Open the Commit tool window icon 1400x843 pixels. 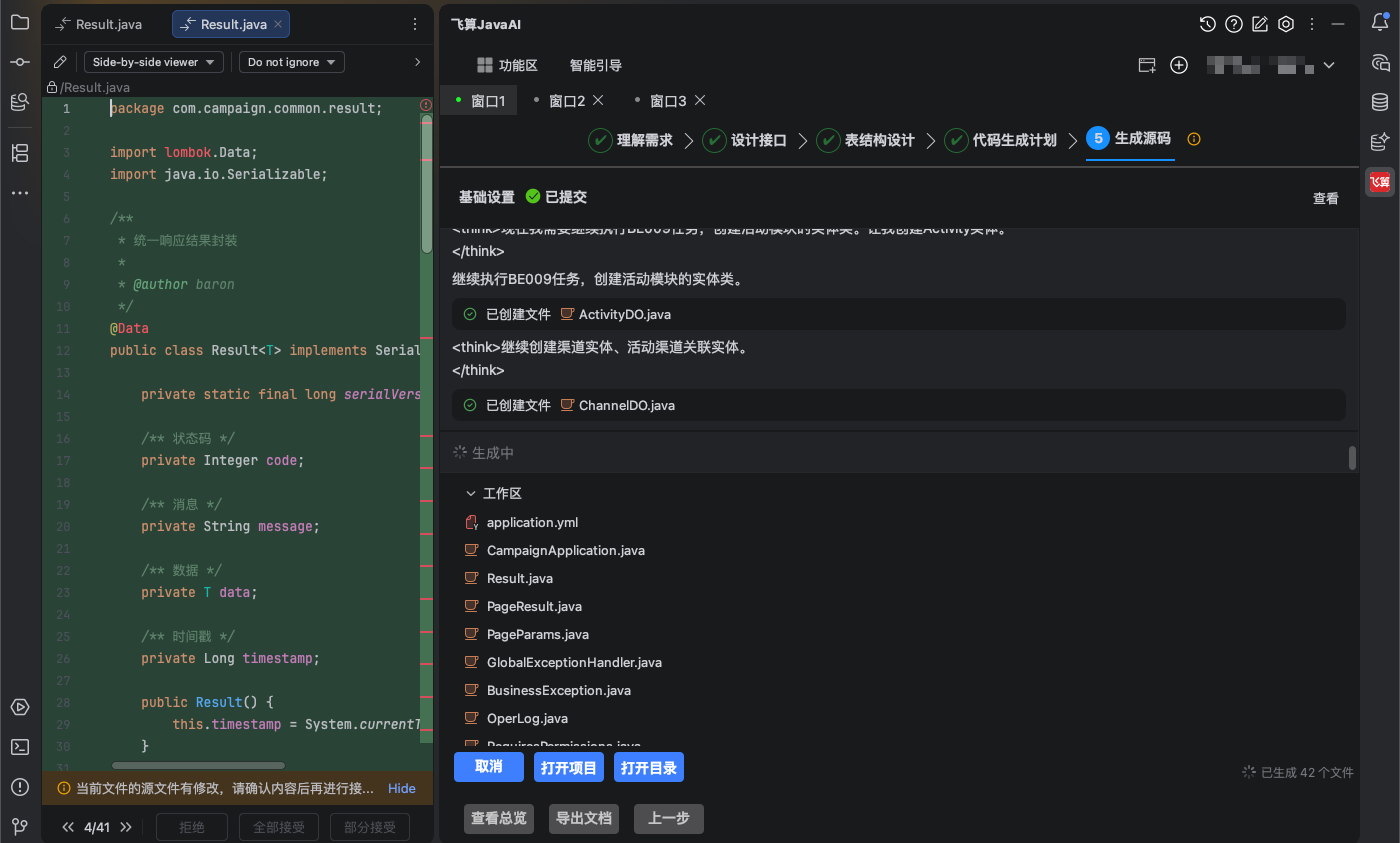(20, 62)
